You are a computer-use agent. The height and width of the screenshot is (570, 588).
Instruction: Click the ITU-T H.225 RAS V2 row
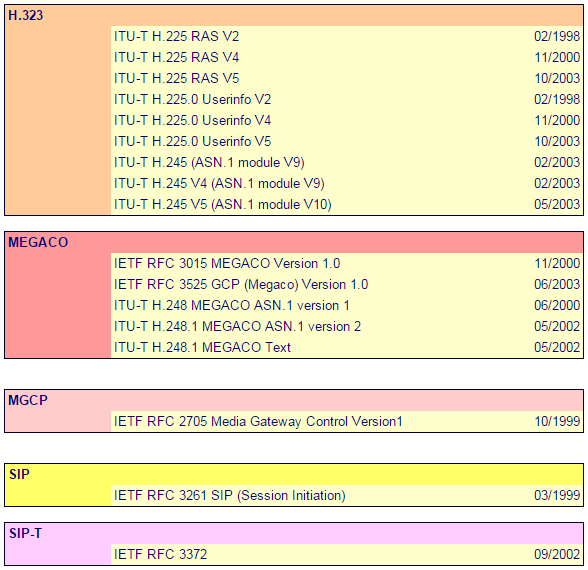pyautogui.click(x=347, y=36)
